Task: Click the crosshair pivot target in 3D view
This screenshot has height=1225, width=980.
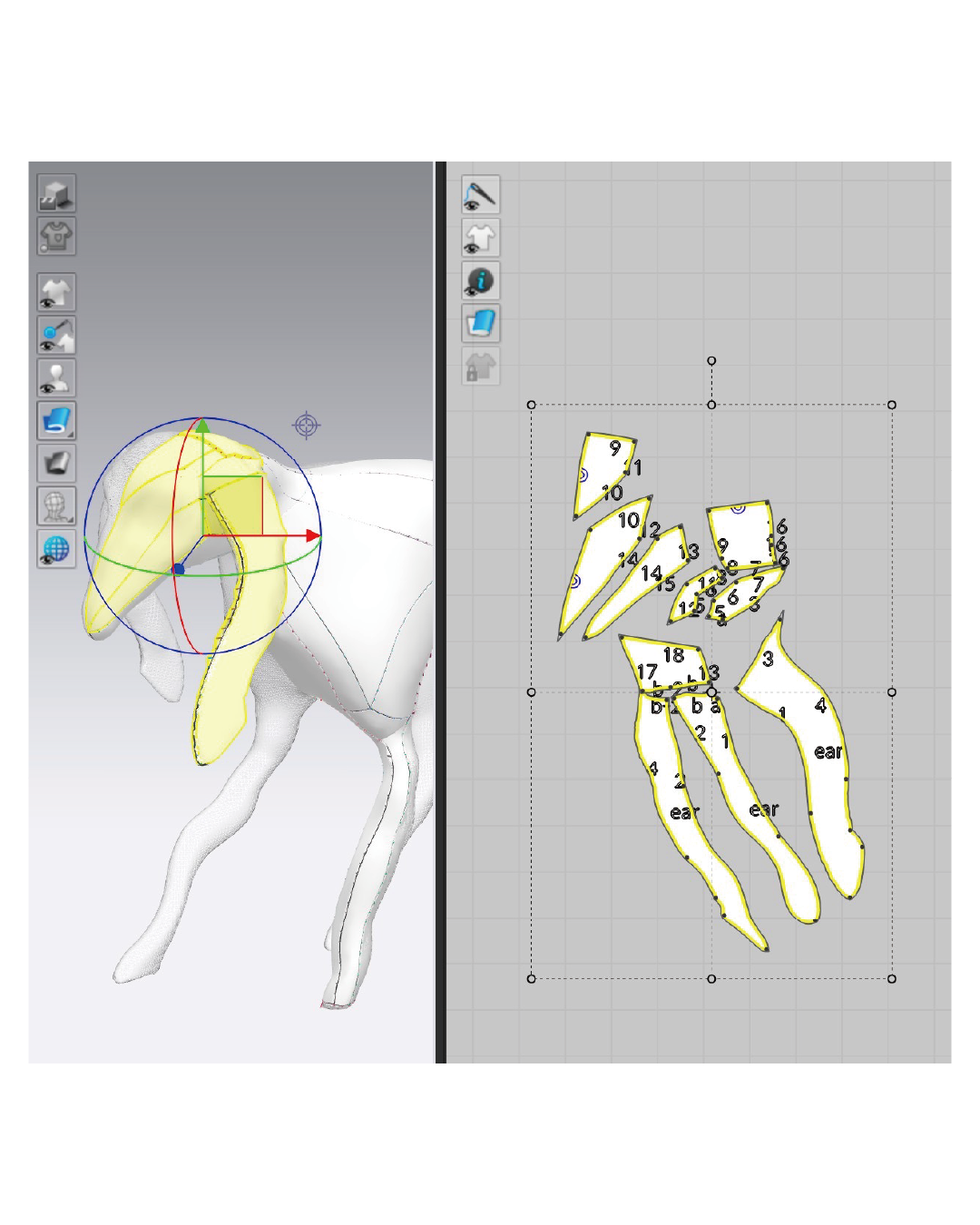Action: point(307,425)
